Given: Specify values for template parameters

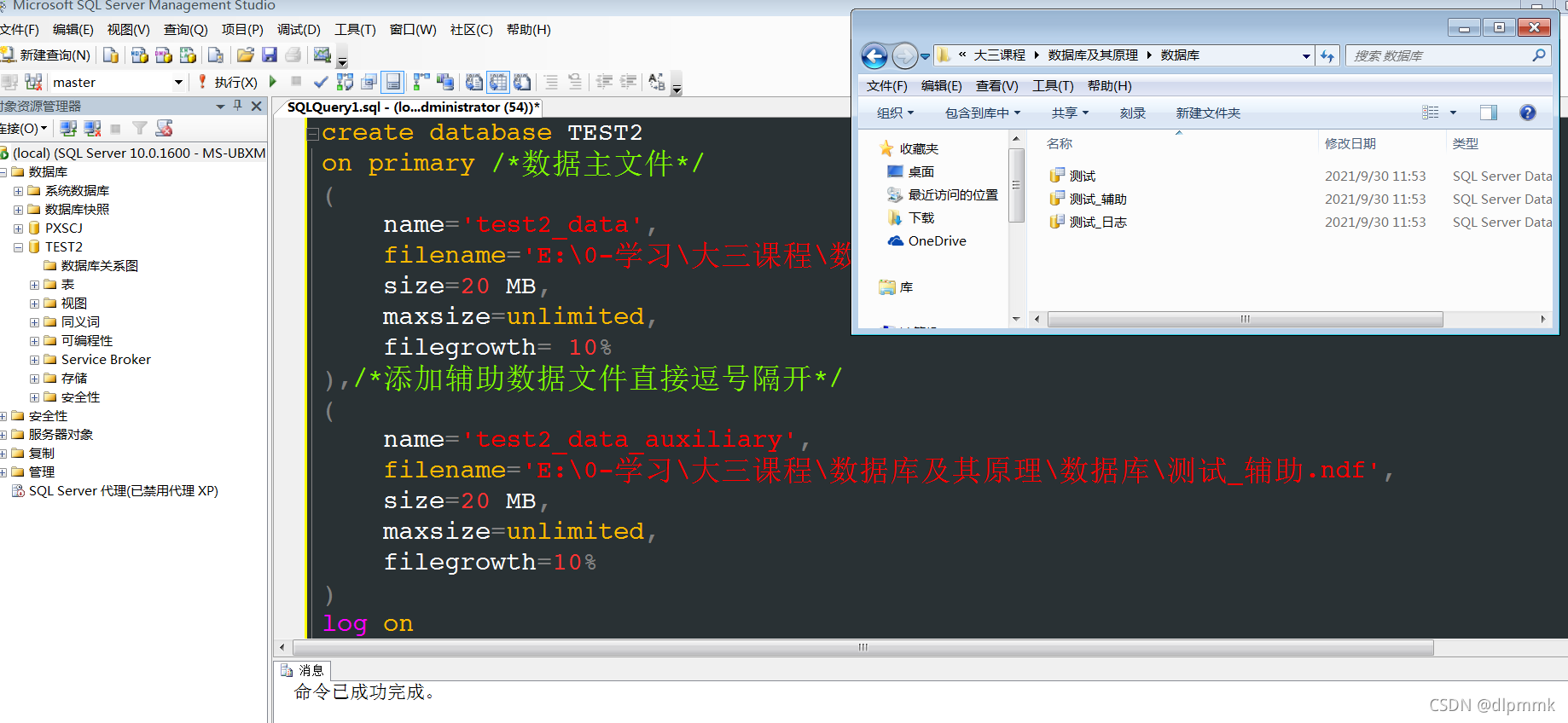Looking at the screenshot, I should click(657, 82).
